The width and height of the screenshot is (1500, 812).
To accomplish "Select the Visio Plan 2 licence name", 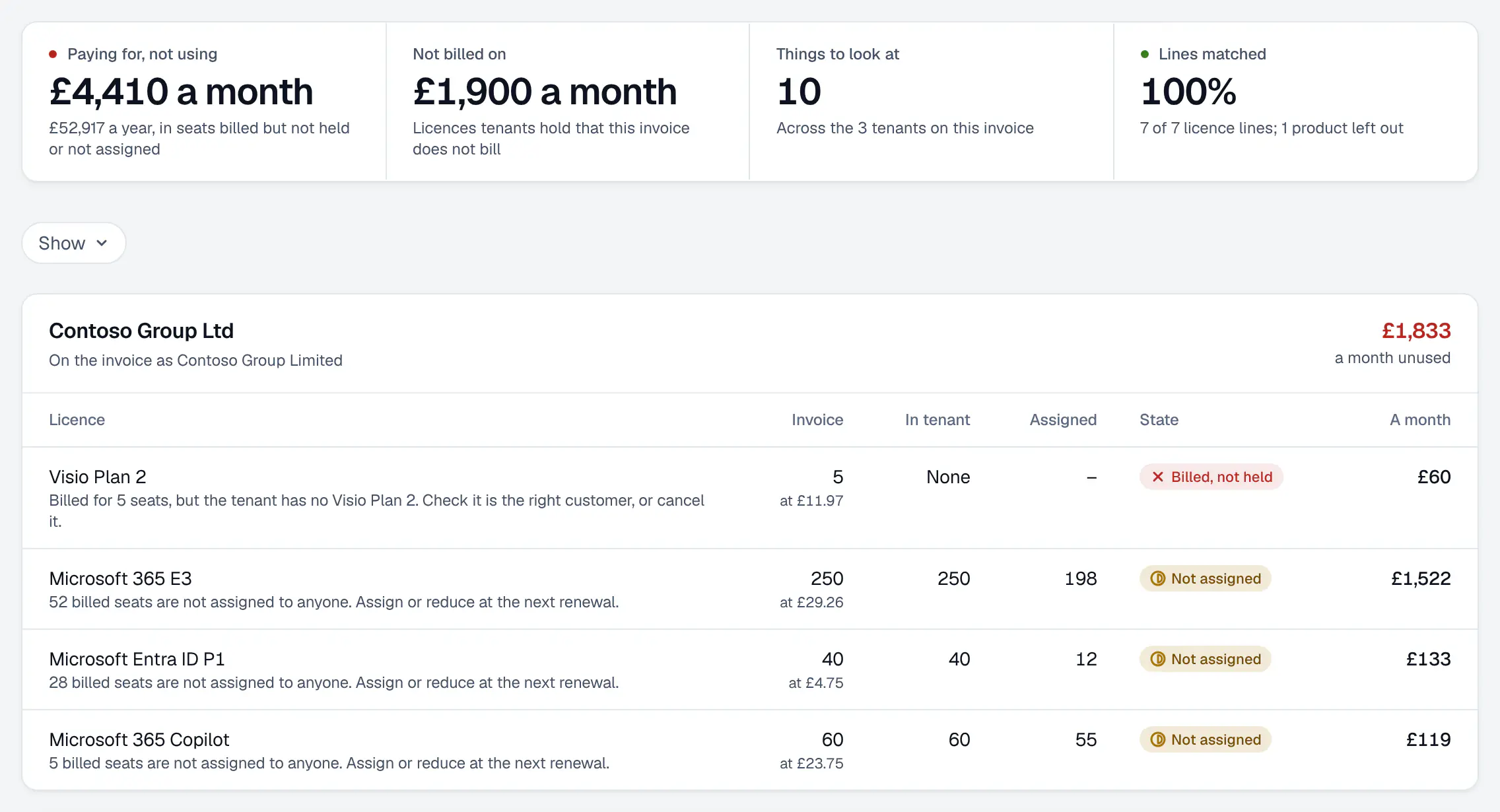I will pyautogui.click(x=98, y=477).
